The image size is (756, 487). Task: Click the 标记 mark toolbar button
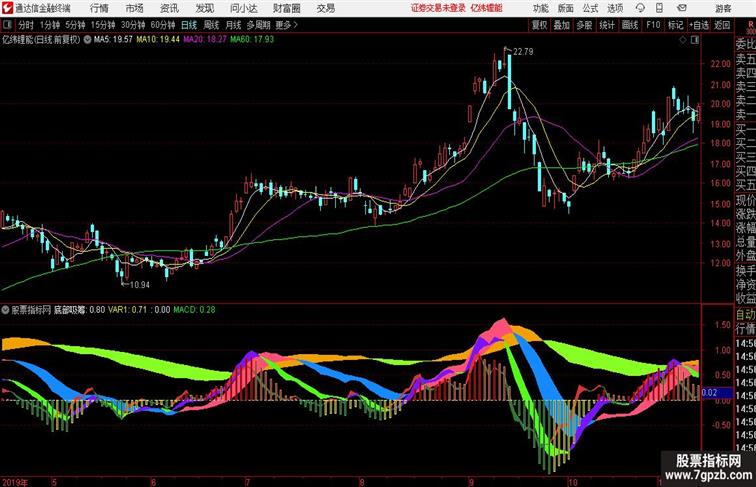click(675, 25)
